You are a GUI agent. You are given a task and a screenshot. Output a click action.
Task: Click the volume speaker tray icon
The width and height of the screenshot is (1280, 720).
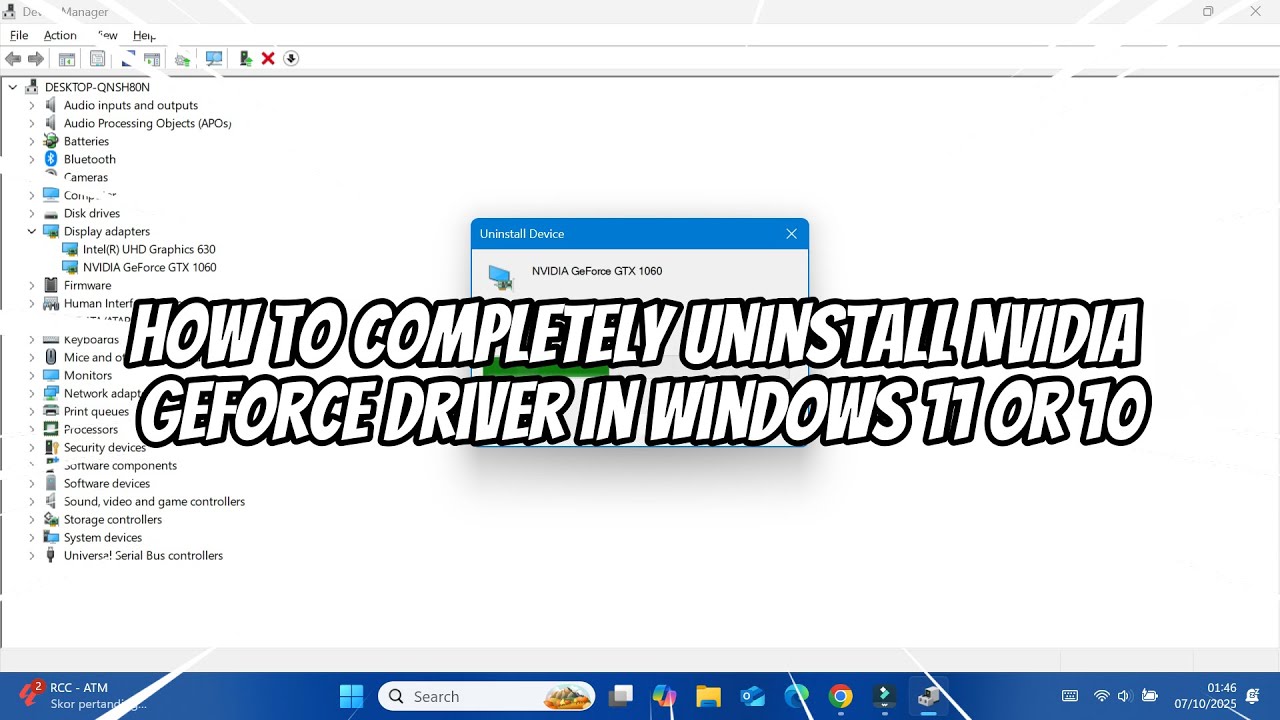(x=1124, y=696)
